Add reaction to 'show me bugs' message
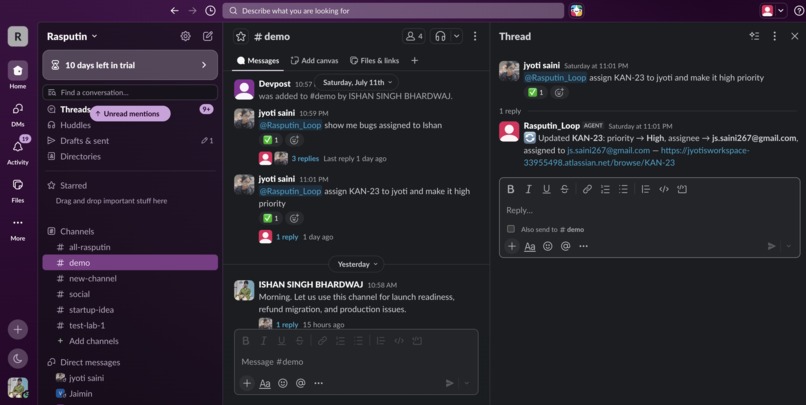Image resolution: width=806 pixels, height=405 pixels. (x=294, y=140)
